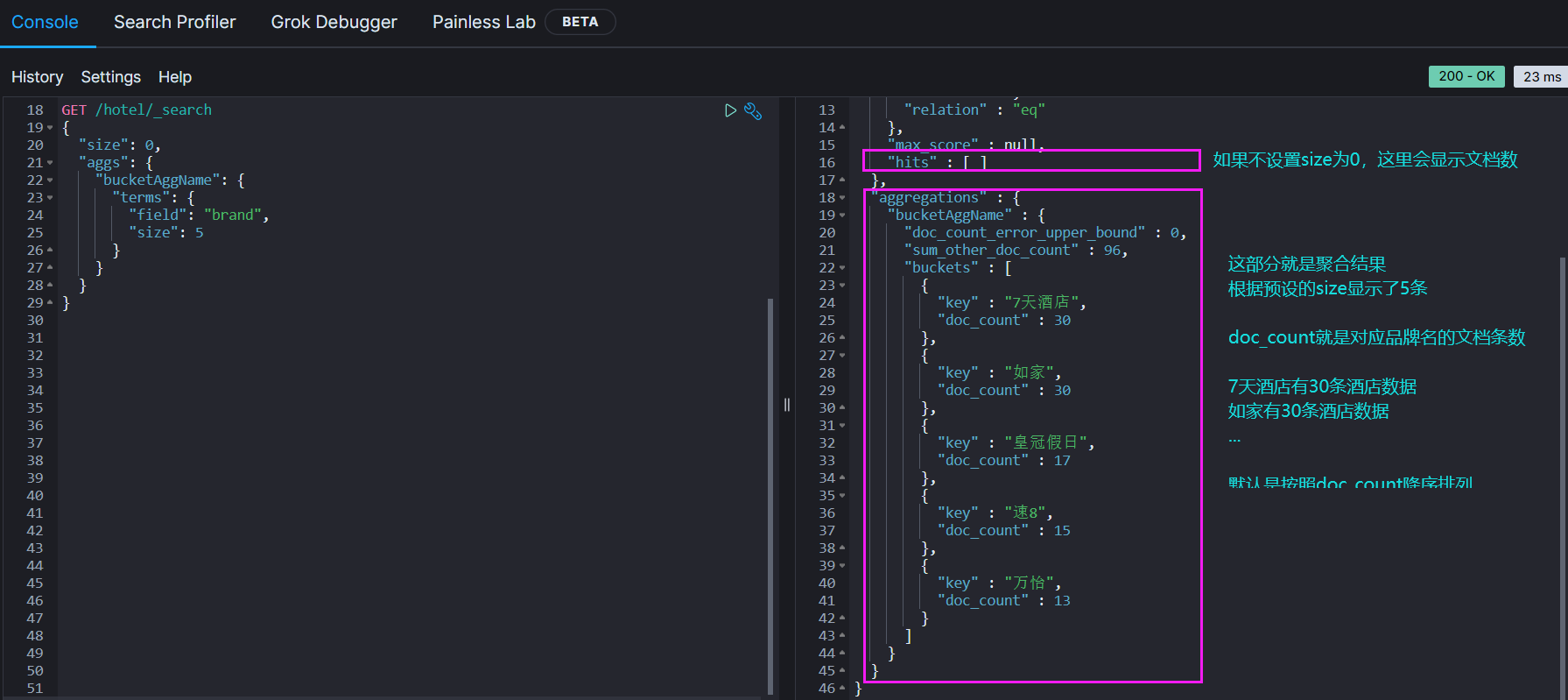Go to the Console tab
The image size is (1568, 700).
45,22
